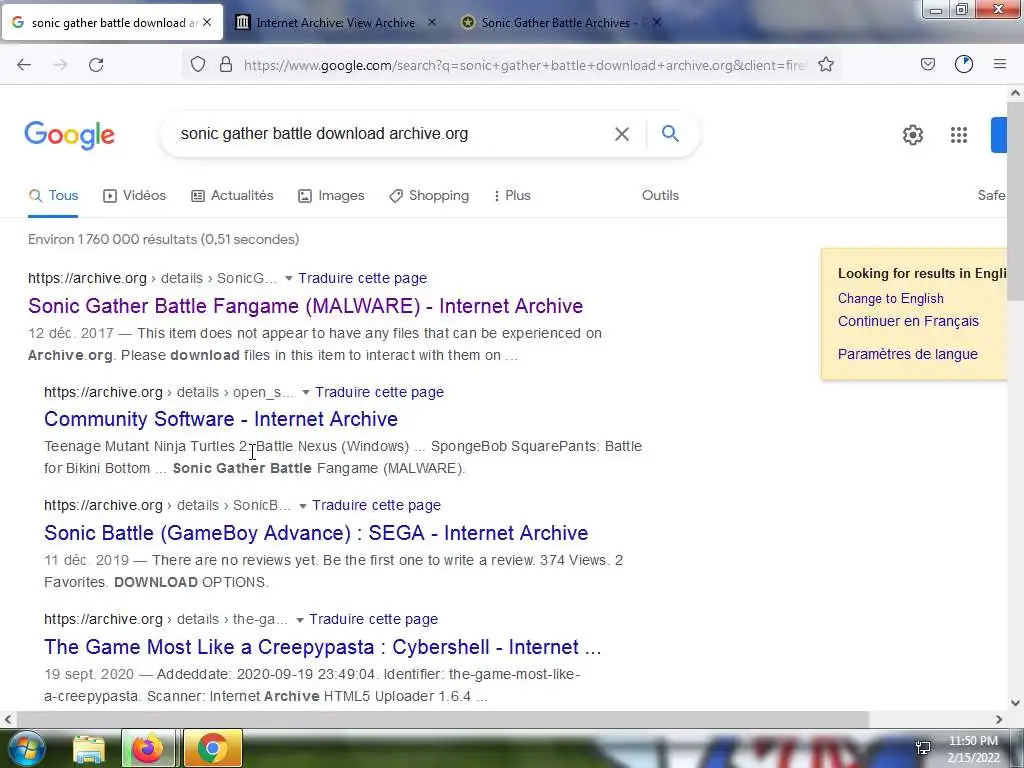Expand dropdown arrow beside open_s result URL
Screen dimensions: 1024x768
tap(305, 392)
